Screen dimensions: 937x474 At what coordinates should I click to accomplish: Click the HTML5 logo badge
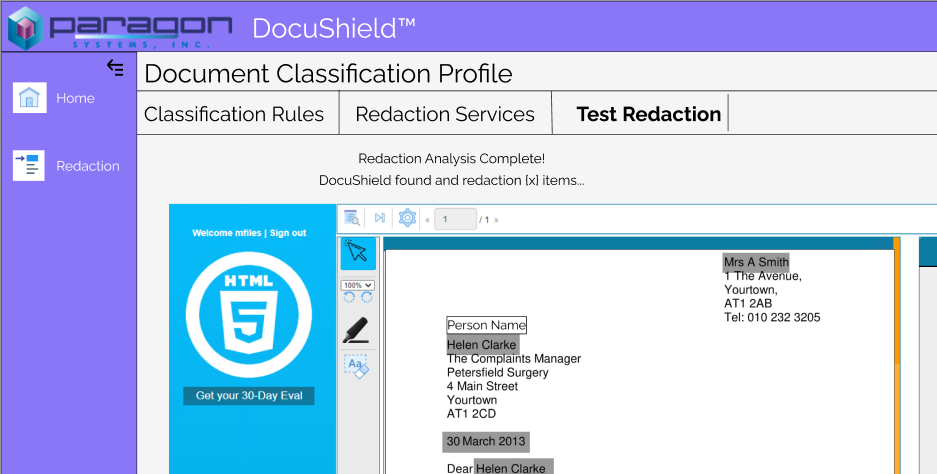pyautogui.click(x=249, y=314)
